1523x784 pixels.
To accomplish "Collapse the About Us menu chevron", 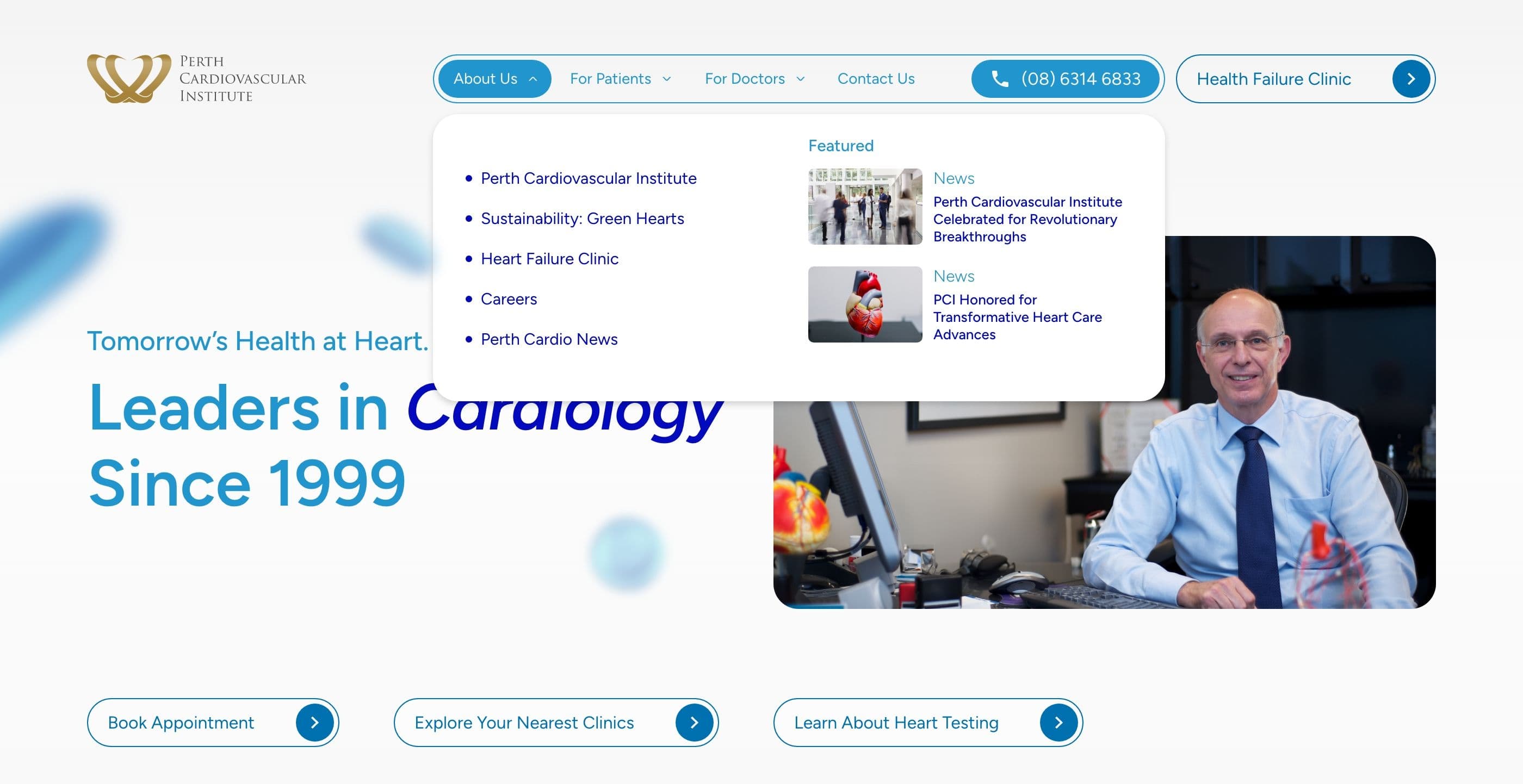I will click(x=533, y=79).
